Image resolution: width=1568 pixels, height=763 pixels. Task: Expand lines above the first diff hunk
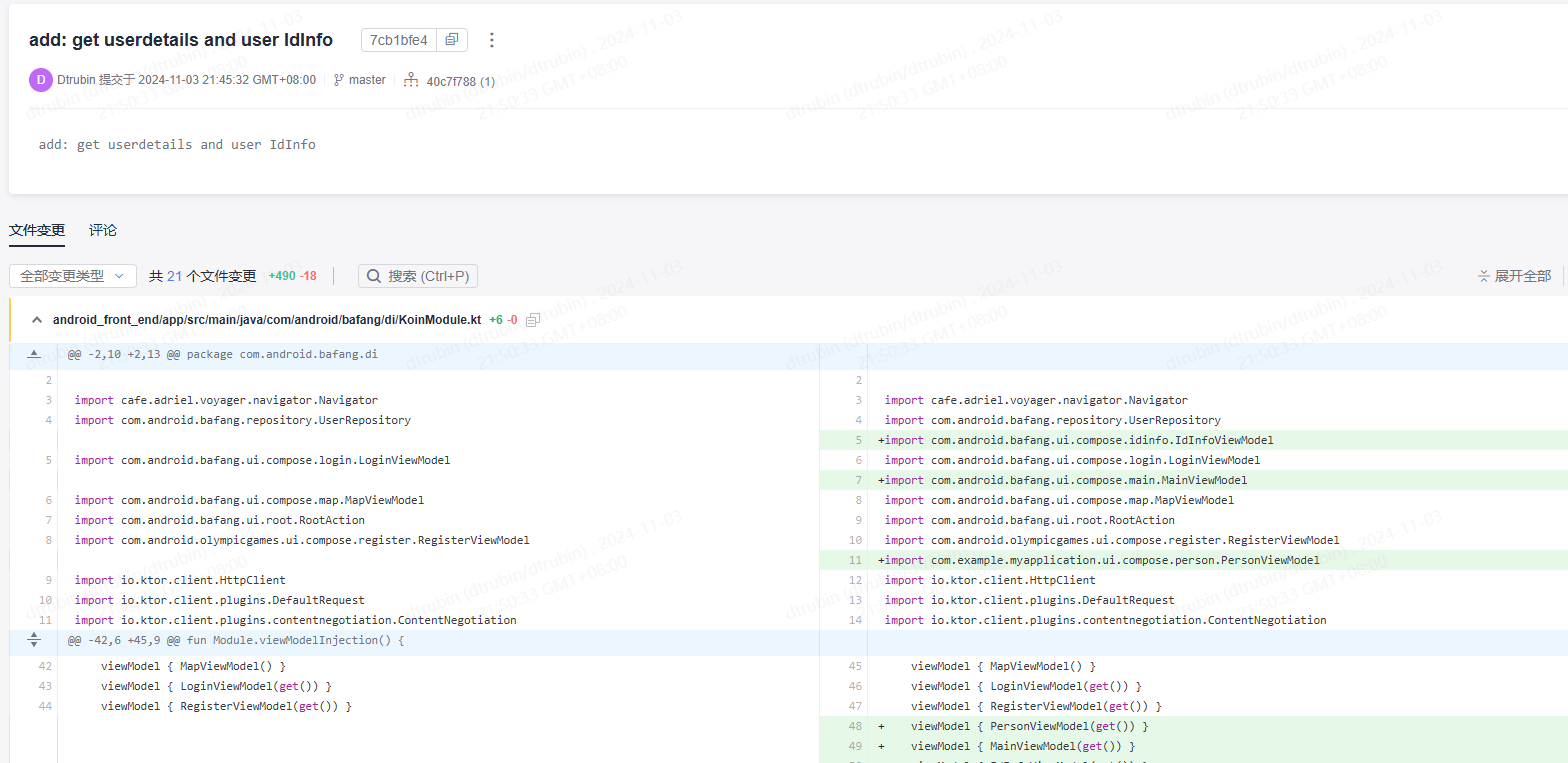pyautogui.click(x=33, y=355)
